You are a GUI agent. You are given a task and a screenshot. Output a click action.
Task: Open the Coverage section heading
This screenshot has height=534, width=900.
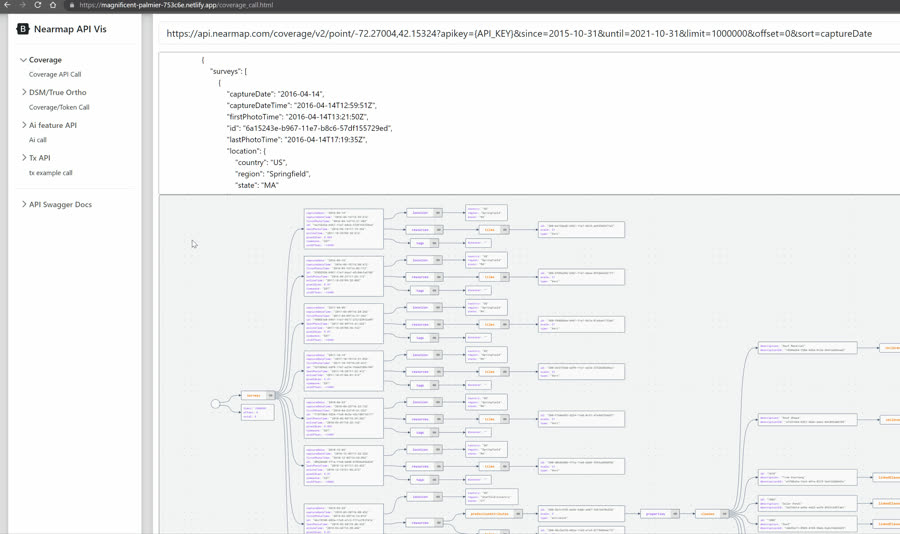point(45,60)
